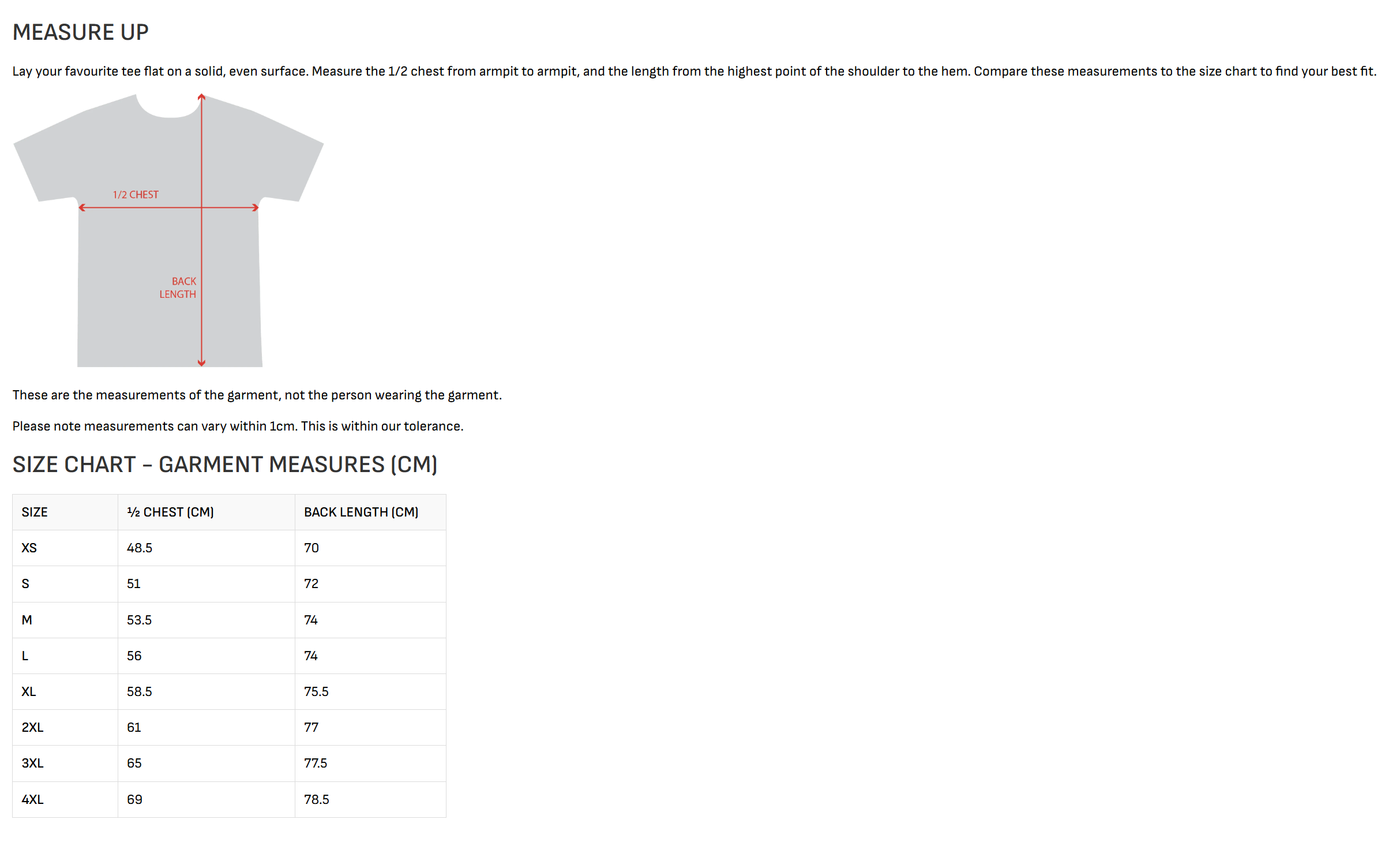Click the 2XL size row label
This screenshot has width=1400, height=842.
coord(32,728)
